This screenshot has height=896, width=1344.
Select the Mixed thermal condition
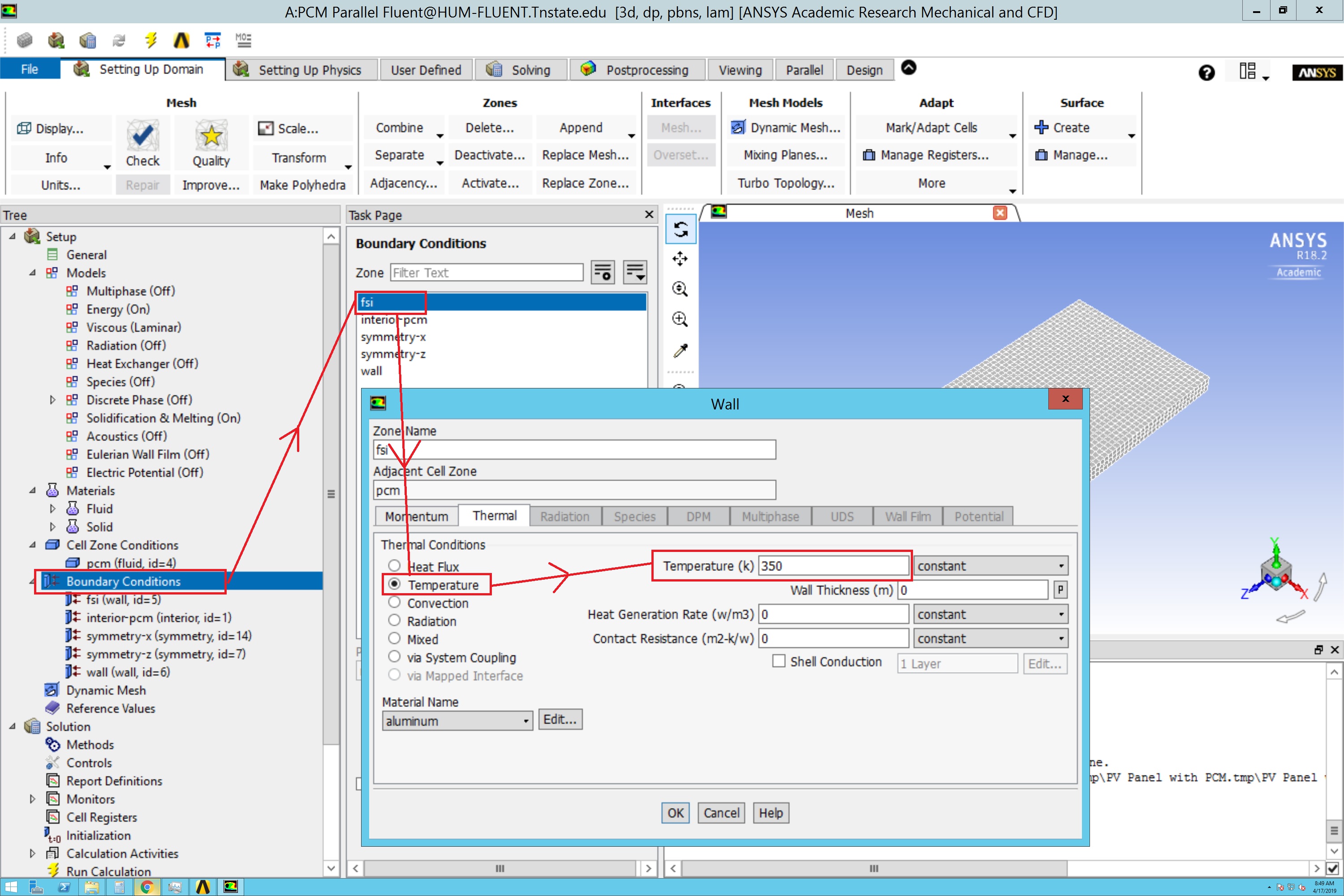[394, 638]
